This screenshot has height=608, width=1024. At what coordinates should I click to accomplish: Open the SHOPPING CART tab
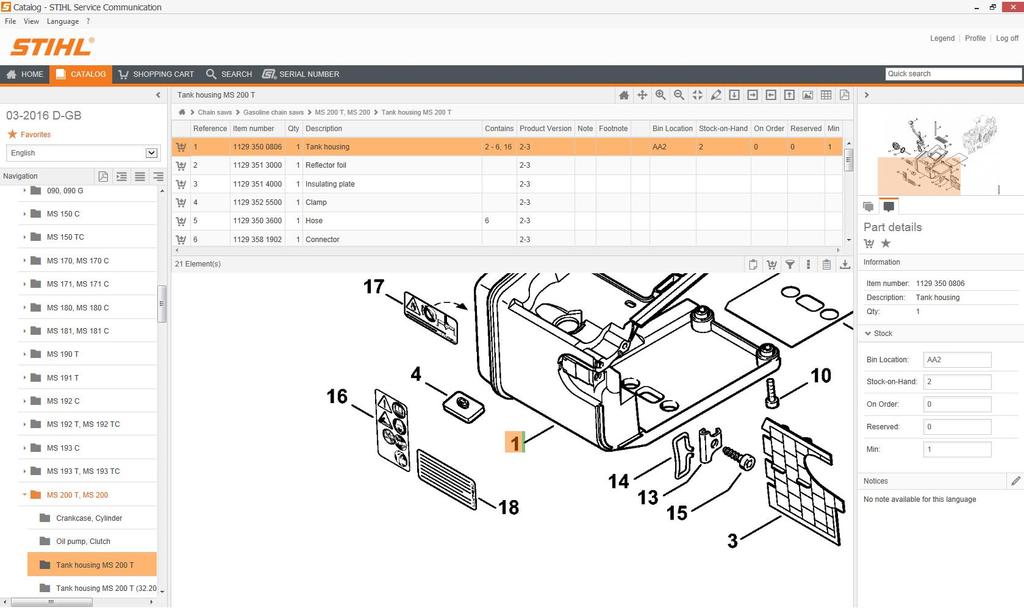pyautogui.click(x=156, y=74)
